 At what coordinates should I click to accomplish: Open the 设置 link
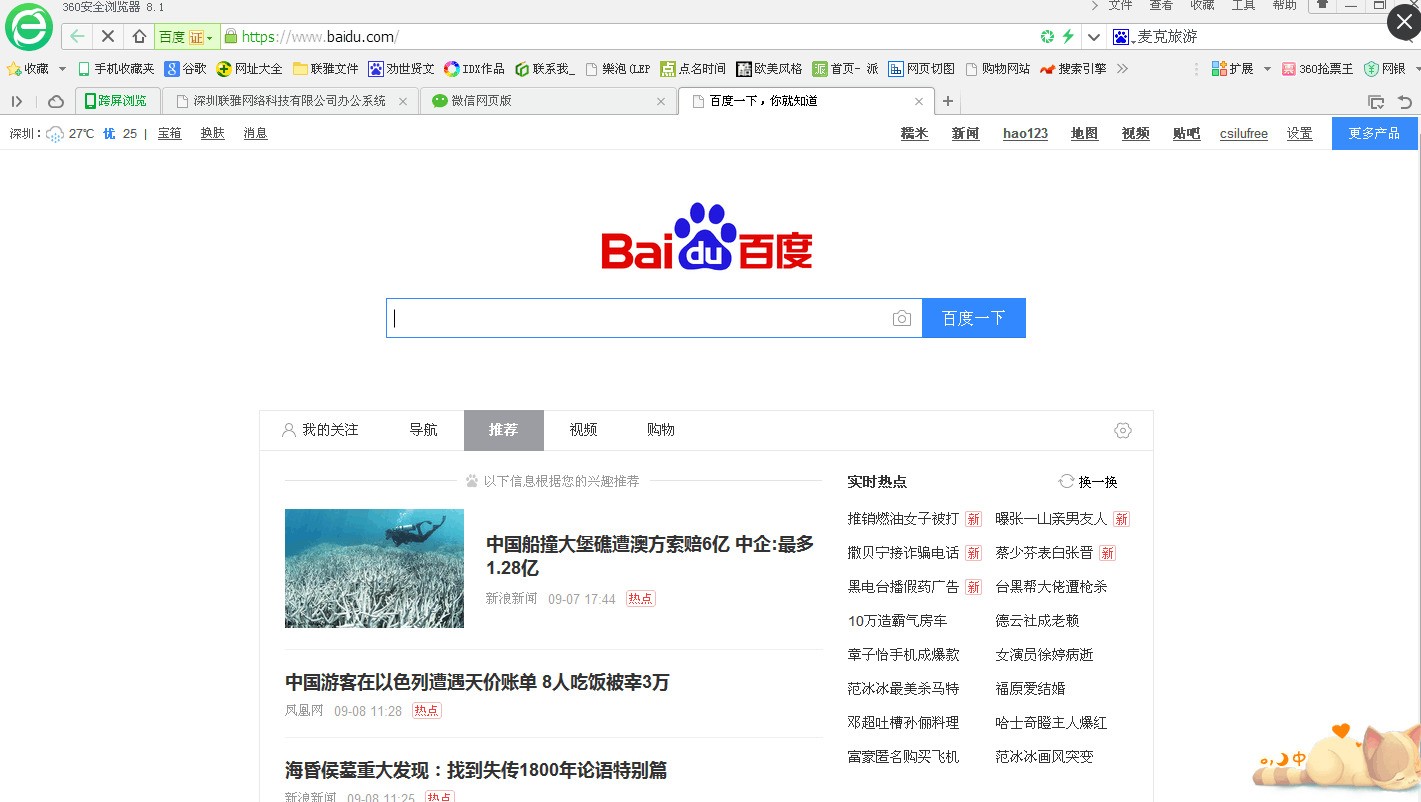1299,134
